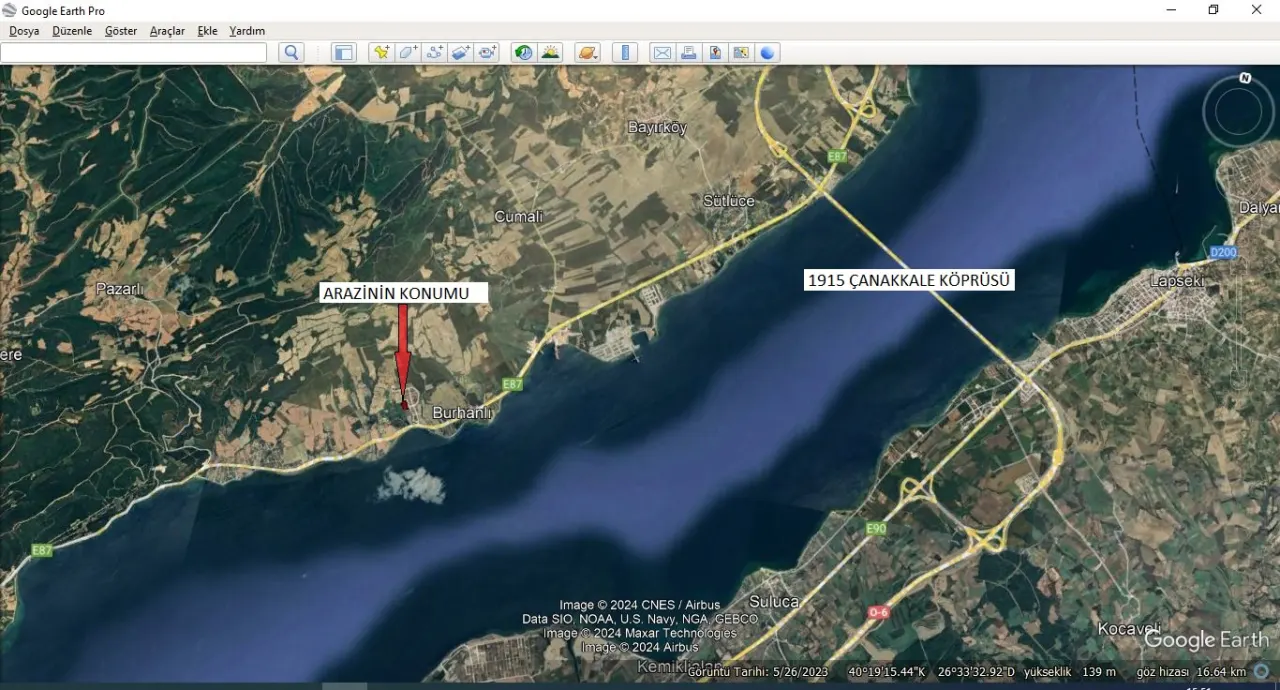Open the Ekle menu

coord(208,31)
